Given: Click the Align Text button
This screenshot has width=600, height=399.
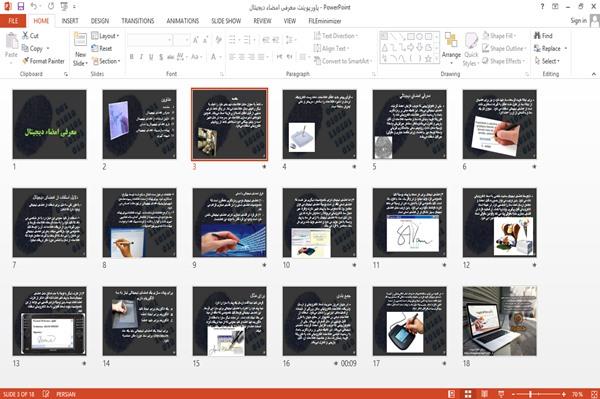Looking at the screenshot, I should pos(331,48).
